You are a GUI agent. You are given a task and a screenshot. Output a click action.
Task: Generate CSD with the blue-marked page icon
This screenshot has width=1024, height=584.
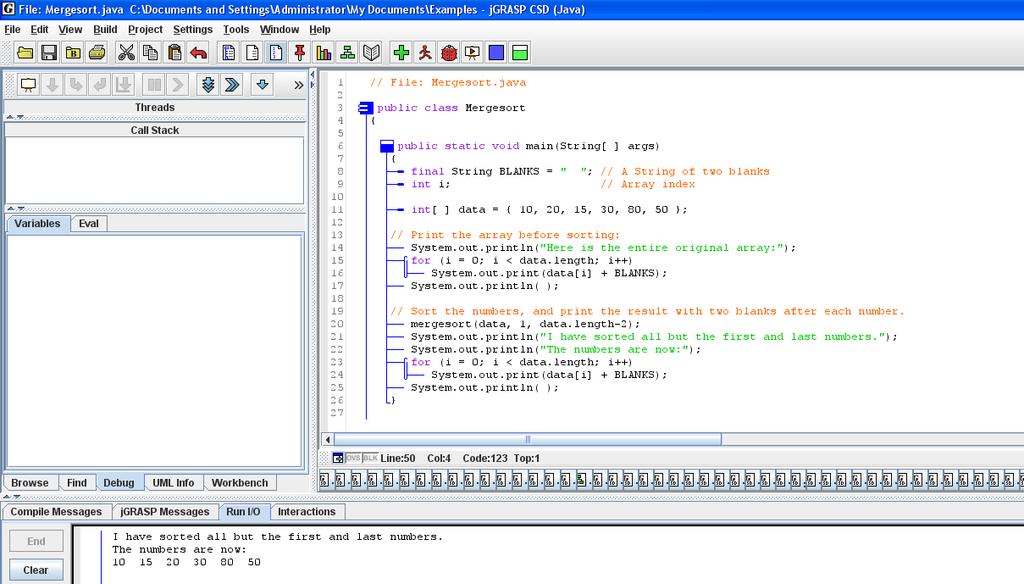(x=229, y=52)
